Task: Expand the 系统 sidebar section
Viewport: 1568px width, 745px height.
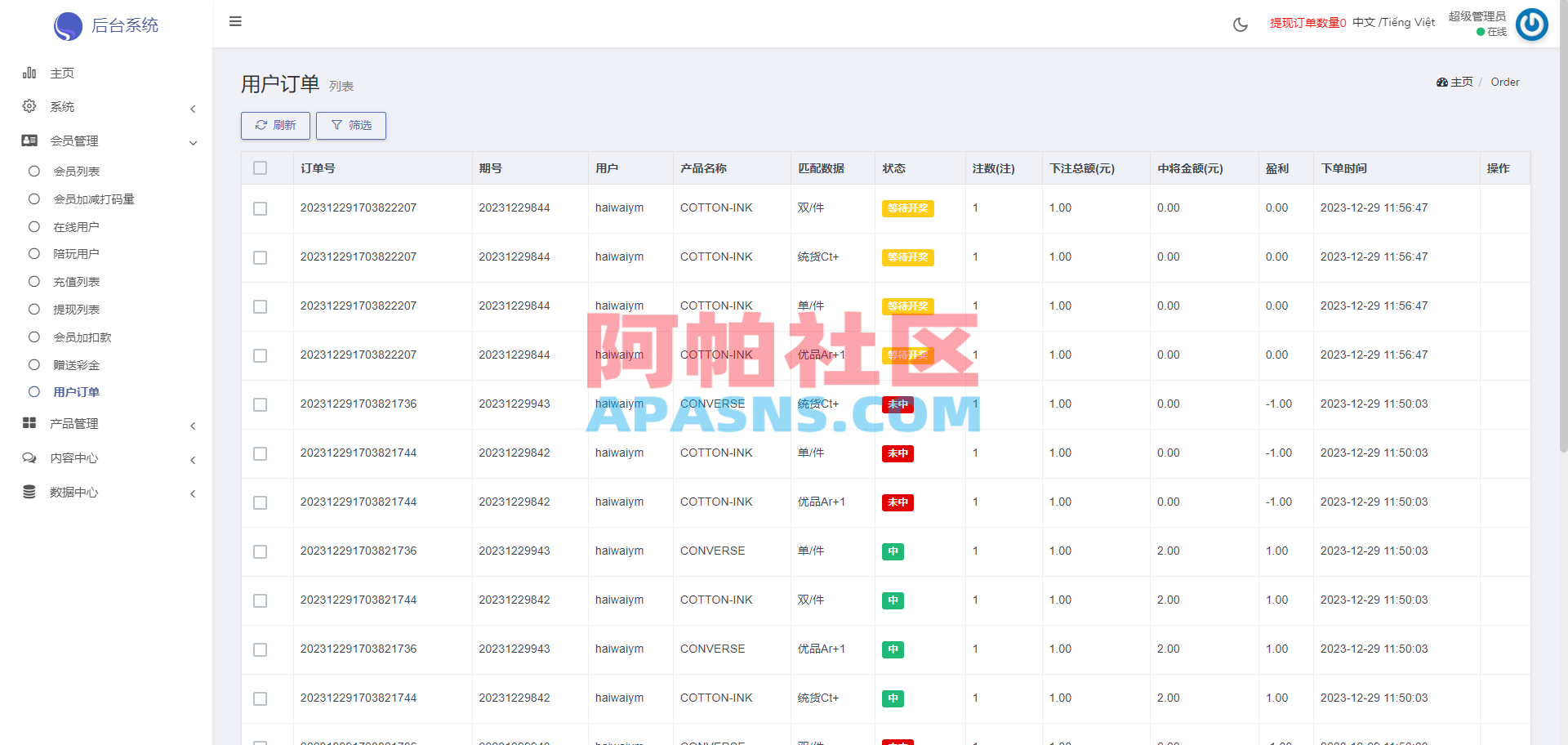Action: (193, 109)
